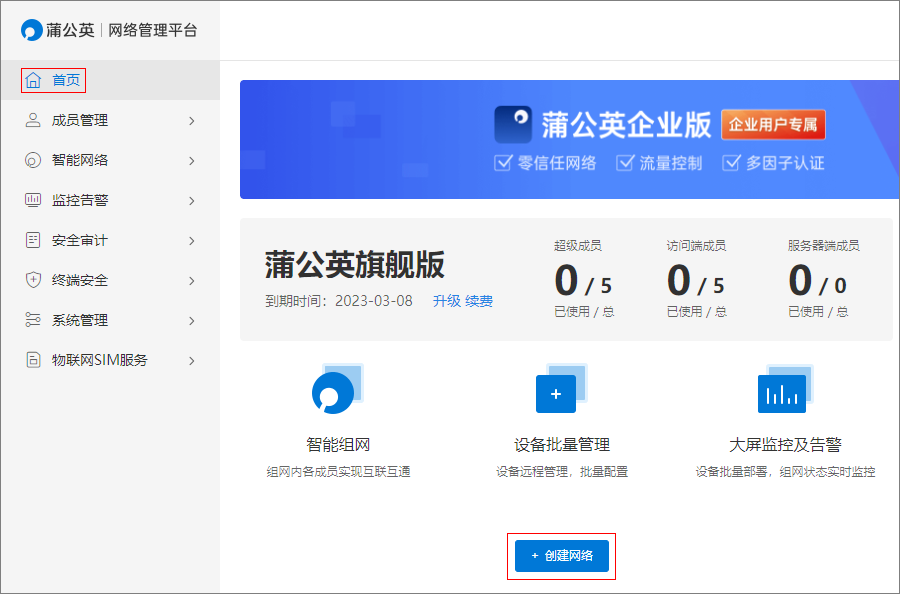
Task: Click the shield icon for 终端安全
Action: 33,280
